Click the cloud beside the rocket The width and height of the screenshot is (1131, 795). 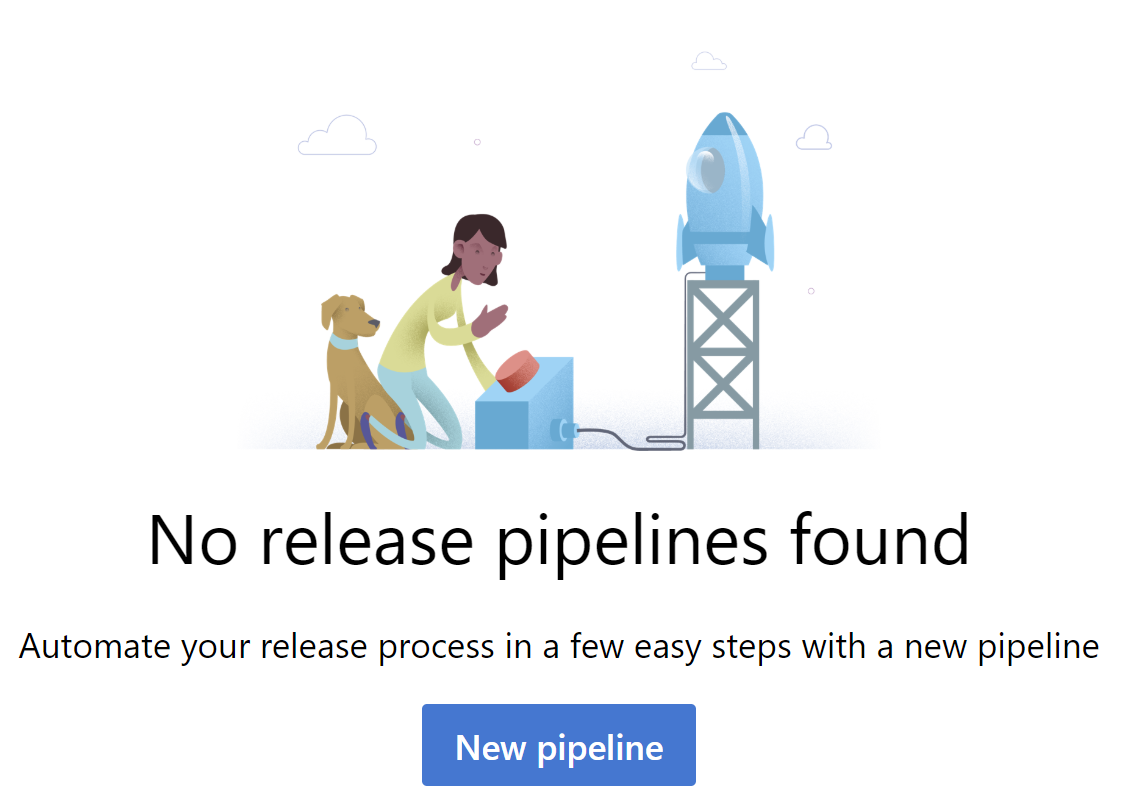pyautogui.click(x=814, y=135)
